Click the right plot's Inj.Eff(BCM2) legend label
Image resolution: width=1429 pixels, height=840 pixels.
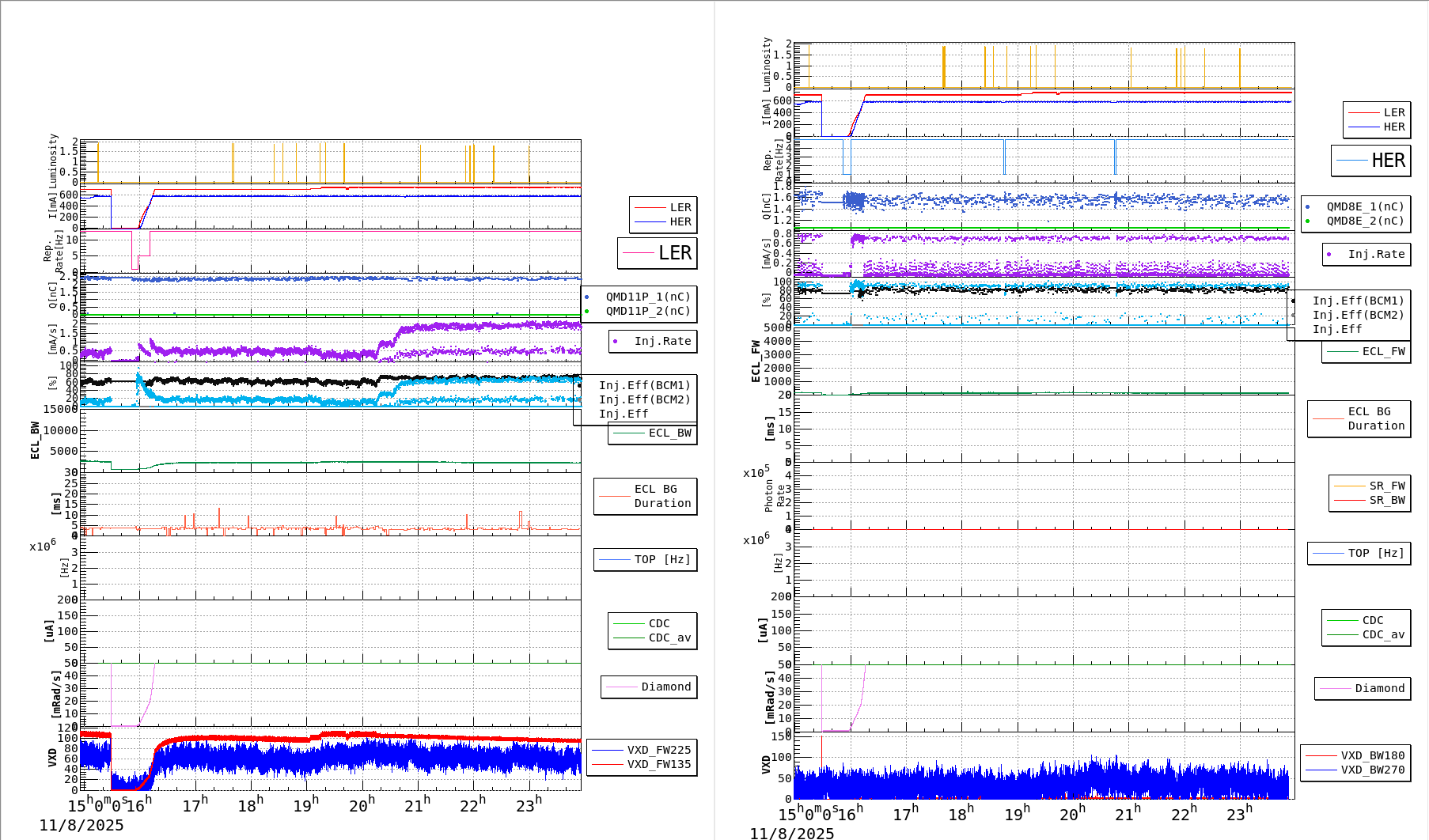pyautogui.click(x=1358, y=315)
